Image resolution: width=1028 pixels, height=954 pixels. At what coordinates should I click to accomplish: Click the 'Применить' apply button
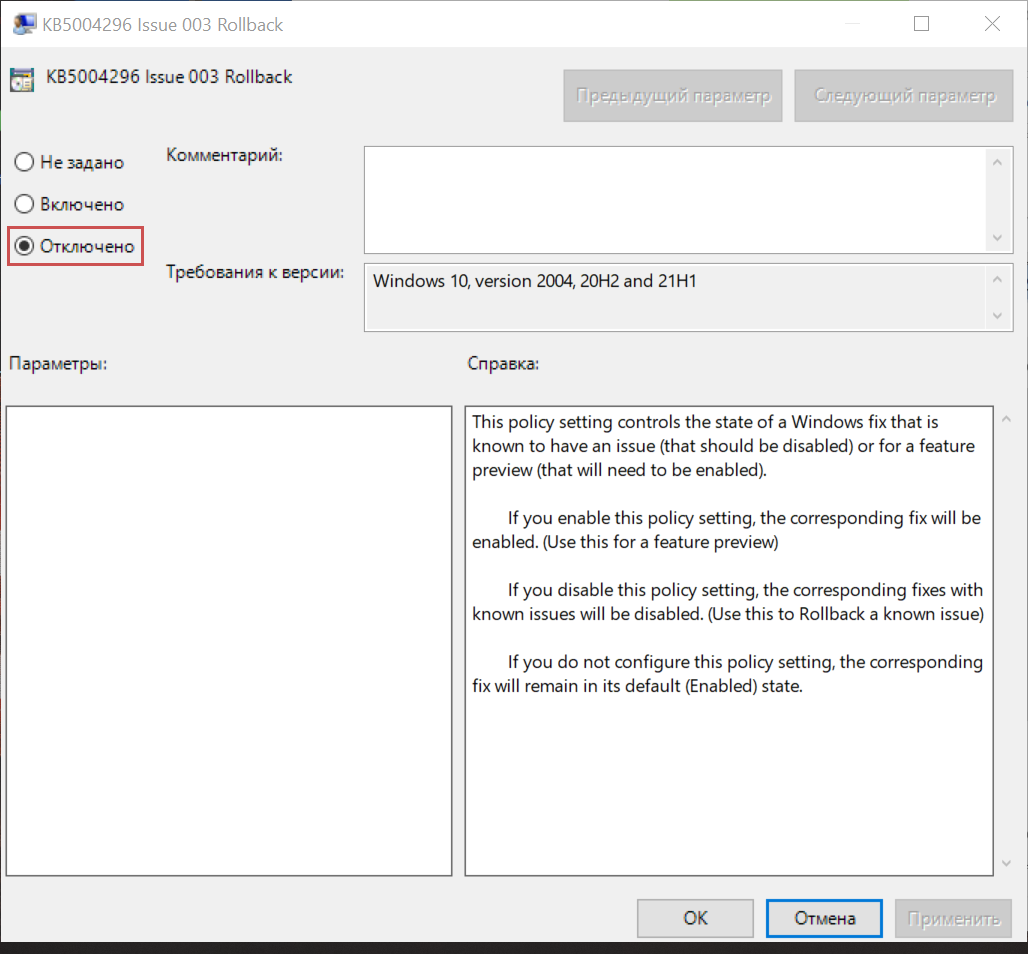tap(953, 918)
